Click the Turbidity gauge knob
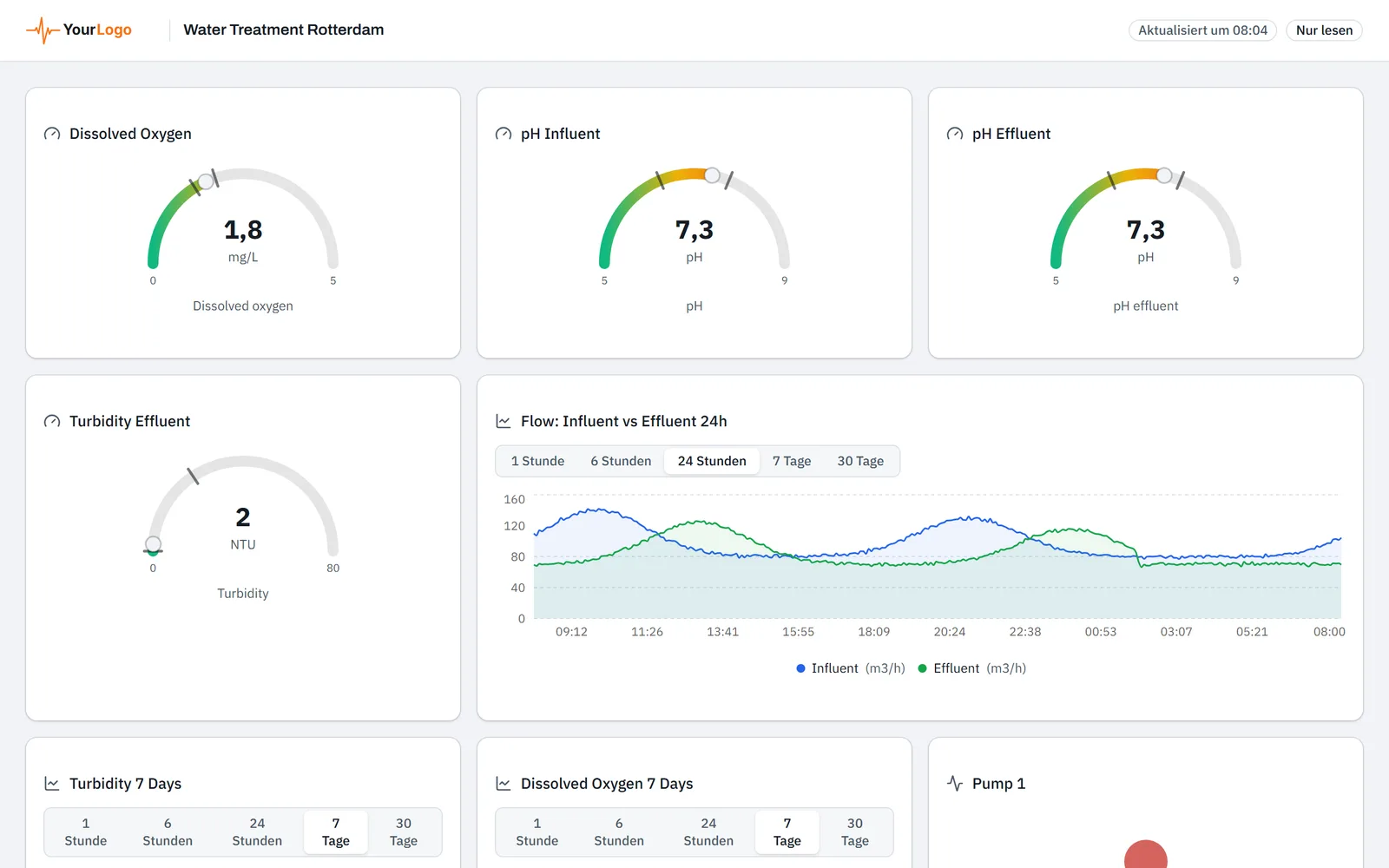Image resolution: width=1389 pixels, height=868 pixels. [x=154, y=544]
